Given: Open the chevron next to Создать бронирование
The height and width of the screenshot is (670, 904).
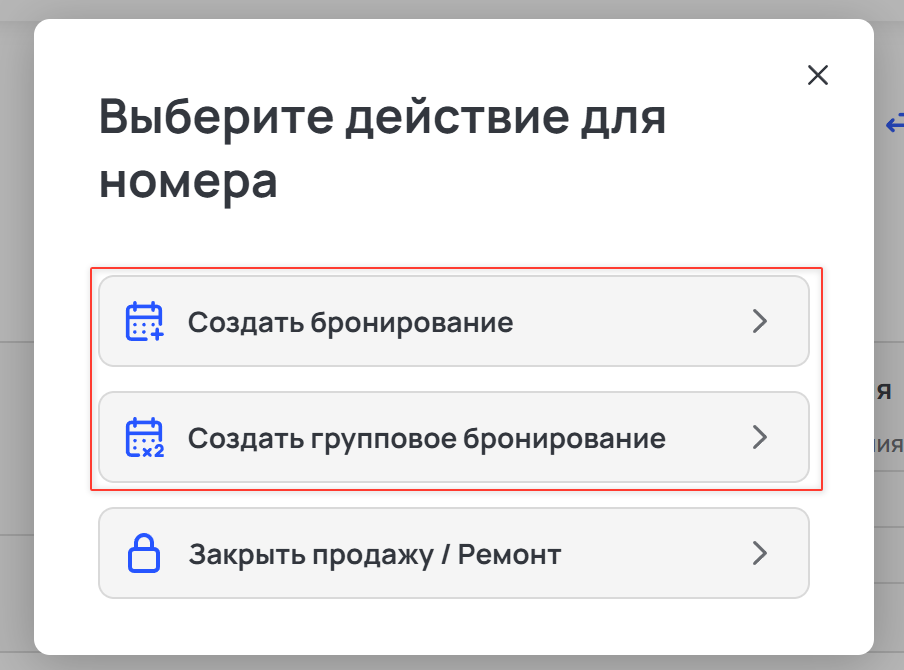Looking at the screenshot, I should [760, 321].
